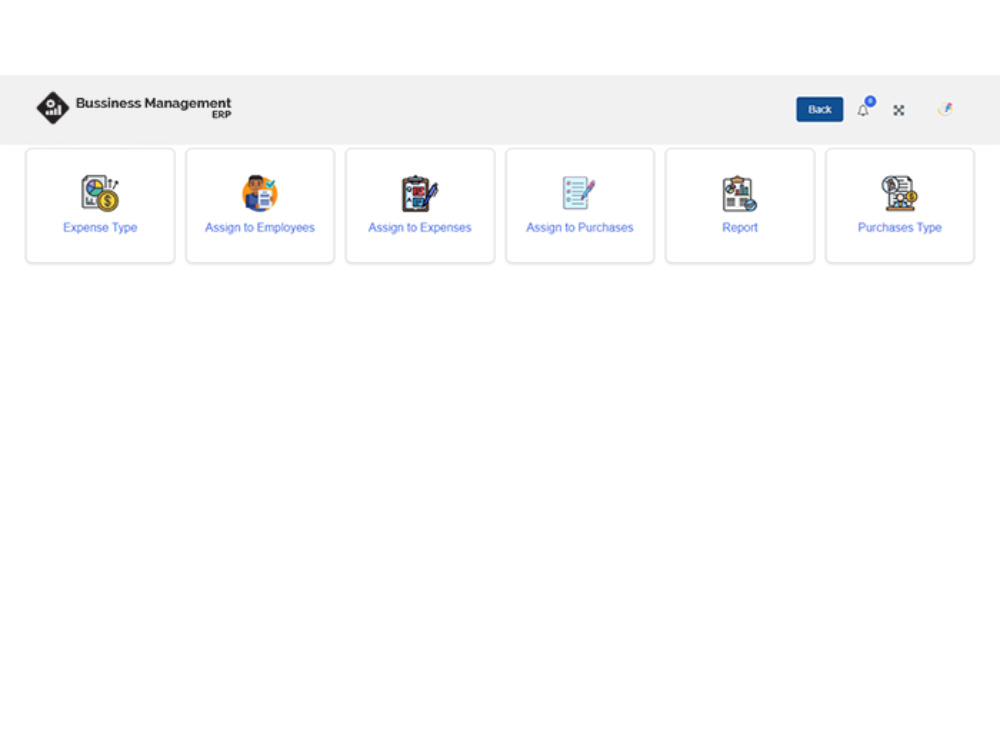Open the Assign to Purchases checklist icon

(580, 192)
